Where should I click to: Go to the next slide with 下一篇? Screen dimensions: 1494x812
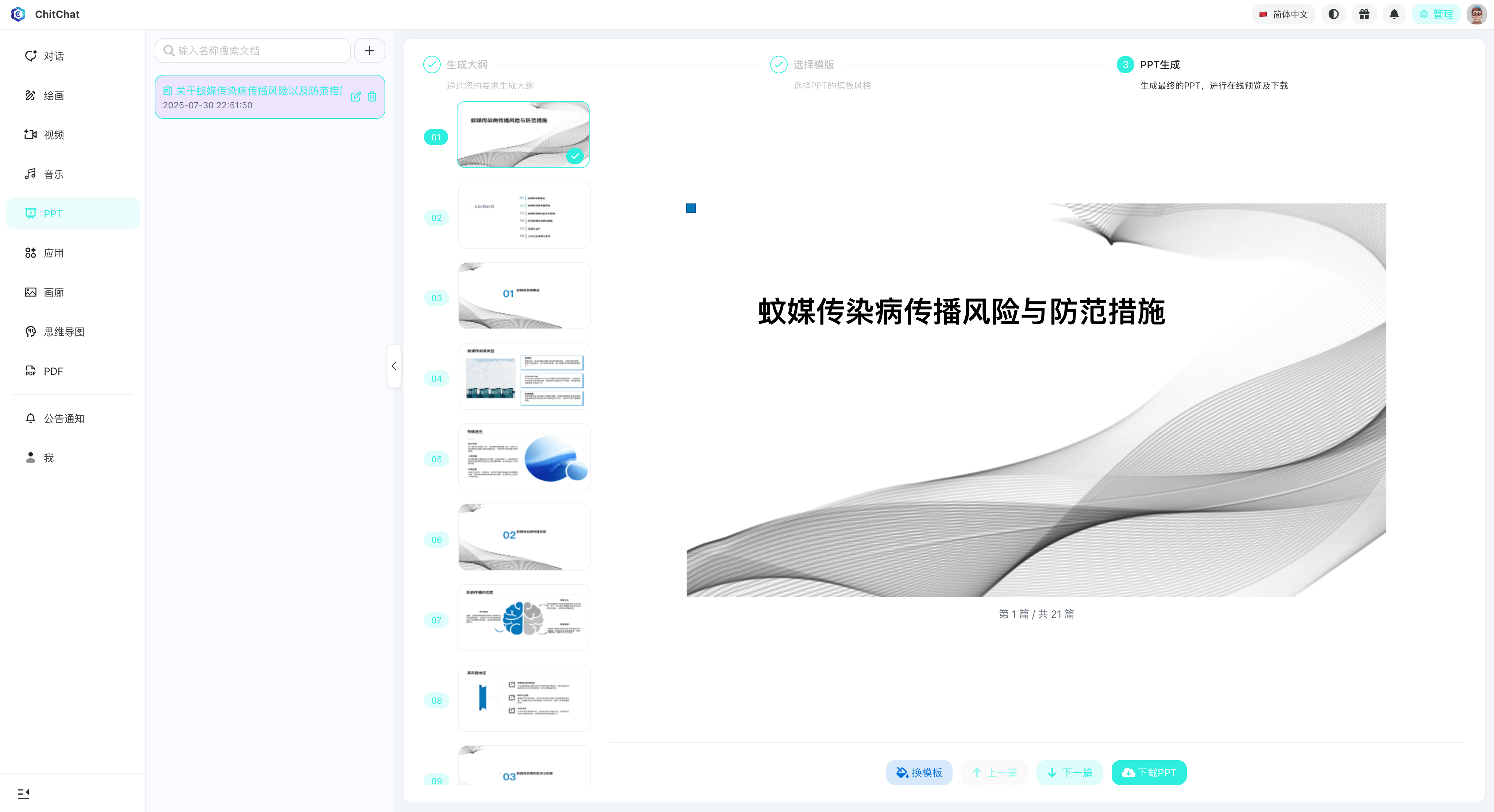1069,773
